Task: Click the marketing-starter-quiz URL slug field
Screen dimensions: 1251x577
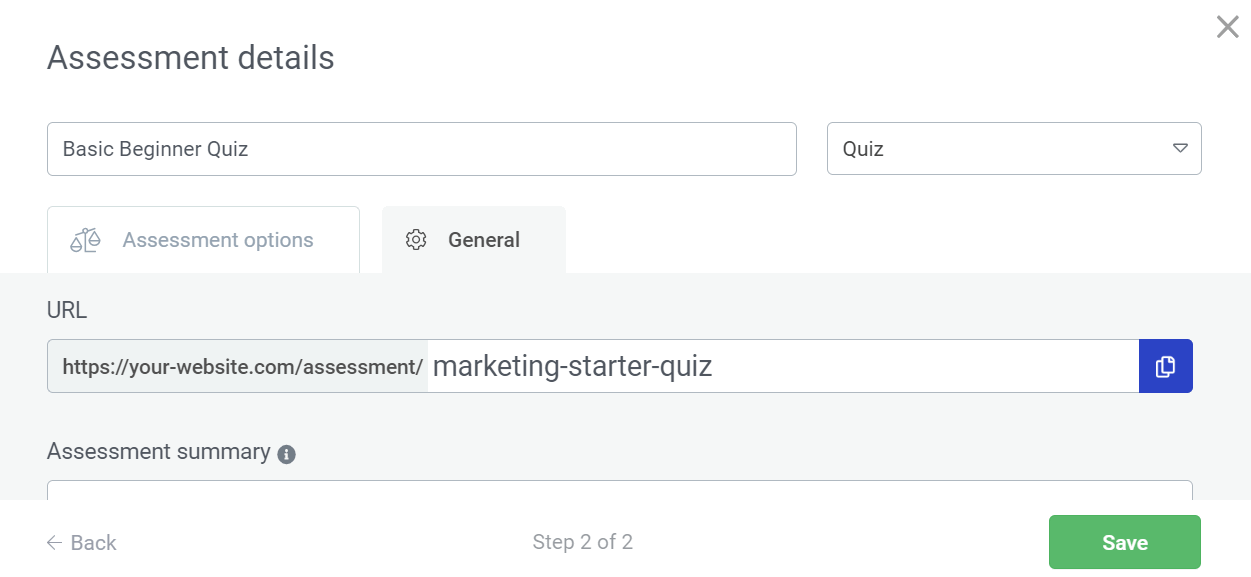Action: pyautogui.click(x=780, y=366)
